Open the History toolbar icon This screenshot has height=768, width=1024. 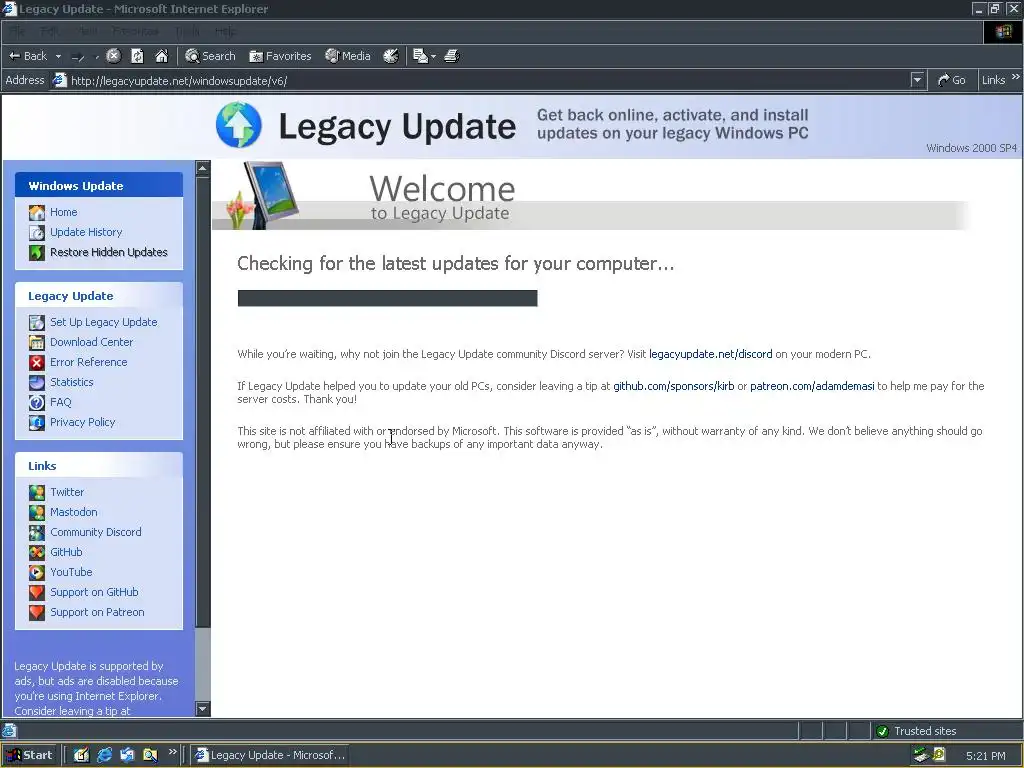(391, 56)
